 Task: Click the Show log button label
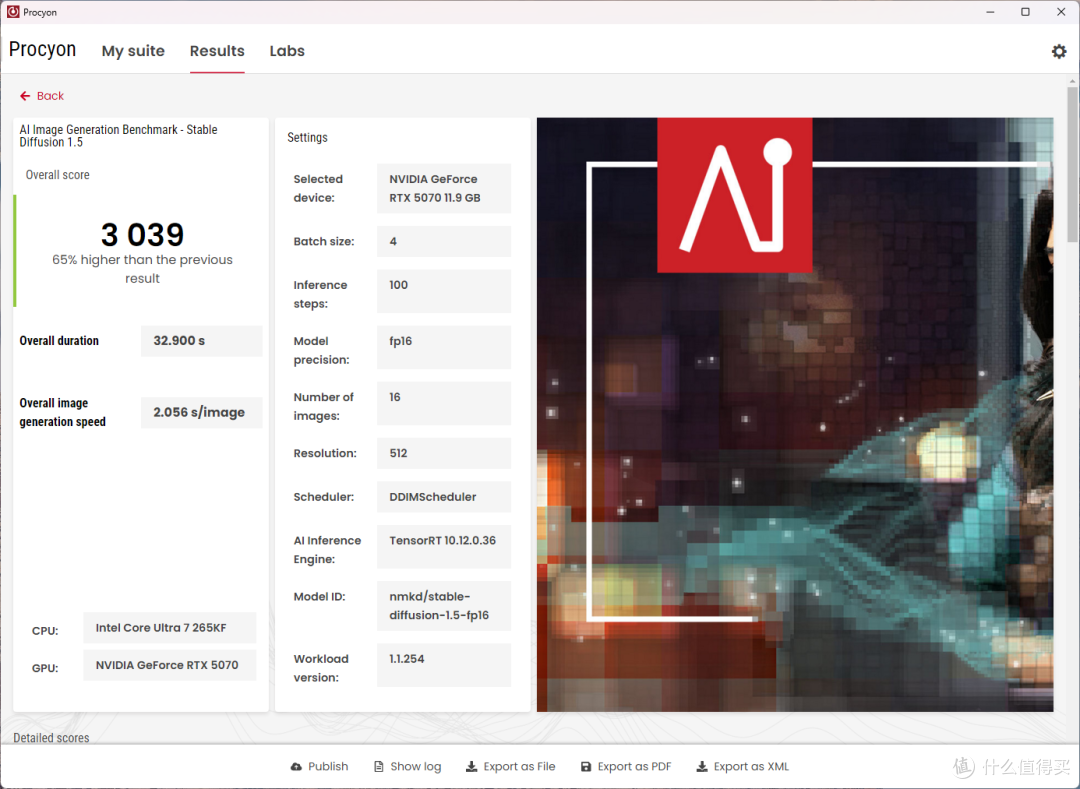[416, 766]
